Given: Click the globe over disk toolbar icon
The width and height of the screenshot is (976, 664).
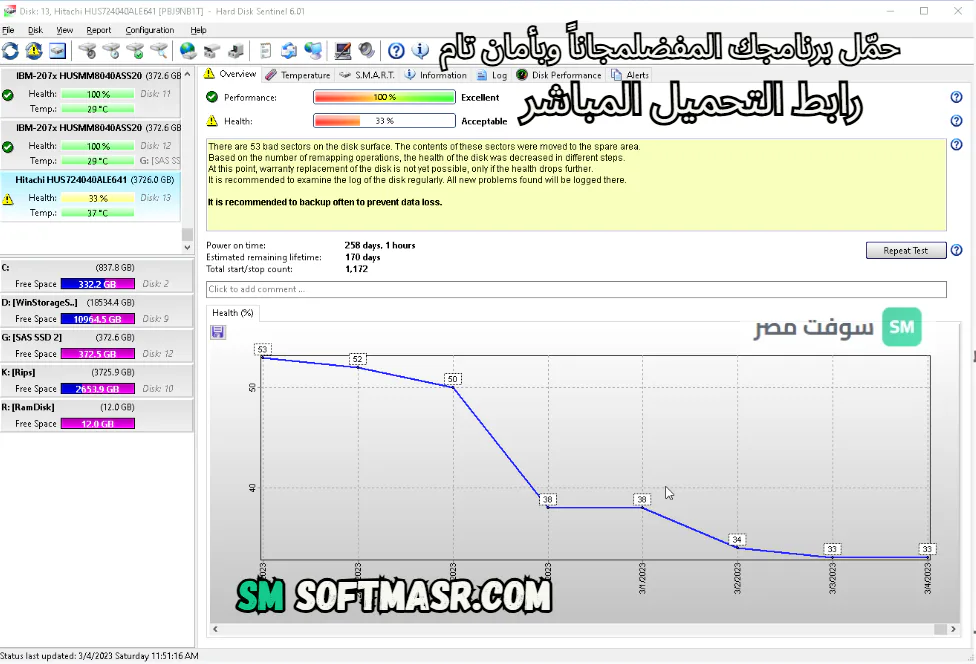Looking at the screenshot, I should pyautogui.click(x=188, y=51).
